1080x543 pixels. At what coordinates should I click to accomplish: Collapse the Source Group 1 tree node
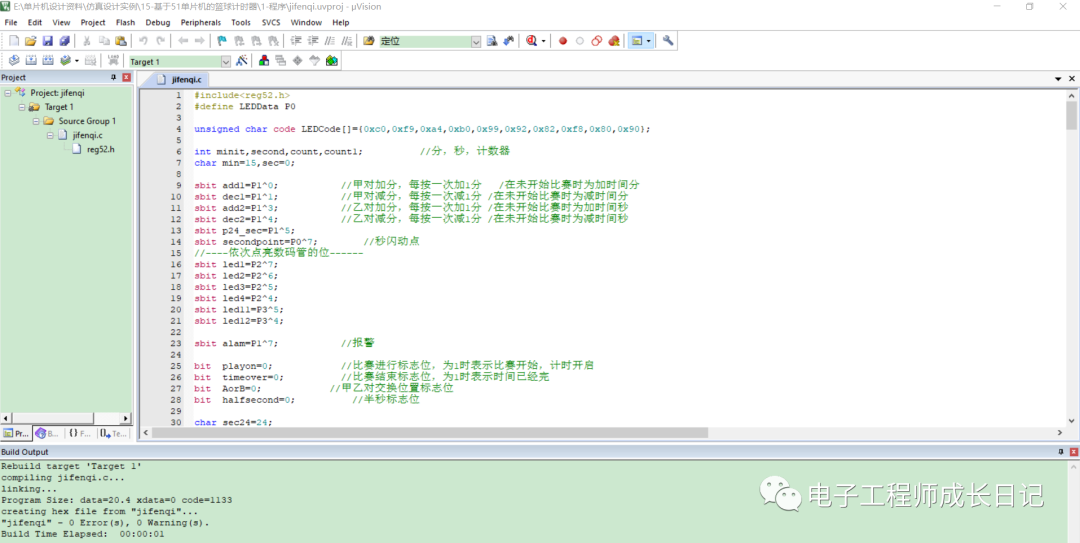(36, 121)
